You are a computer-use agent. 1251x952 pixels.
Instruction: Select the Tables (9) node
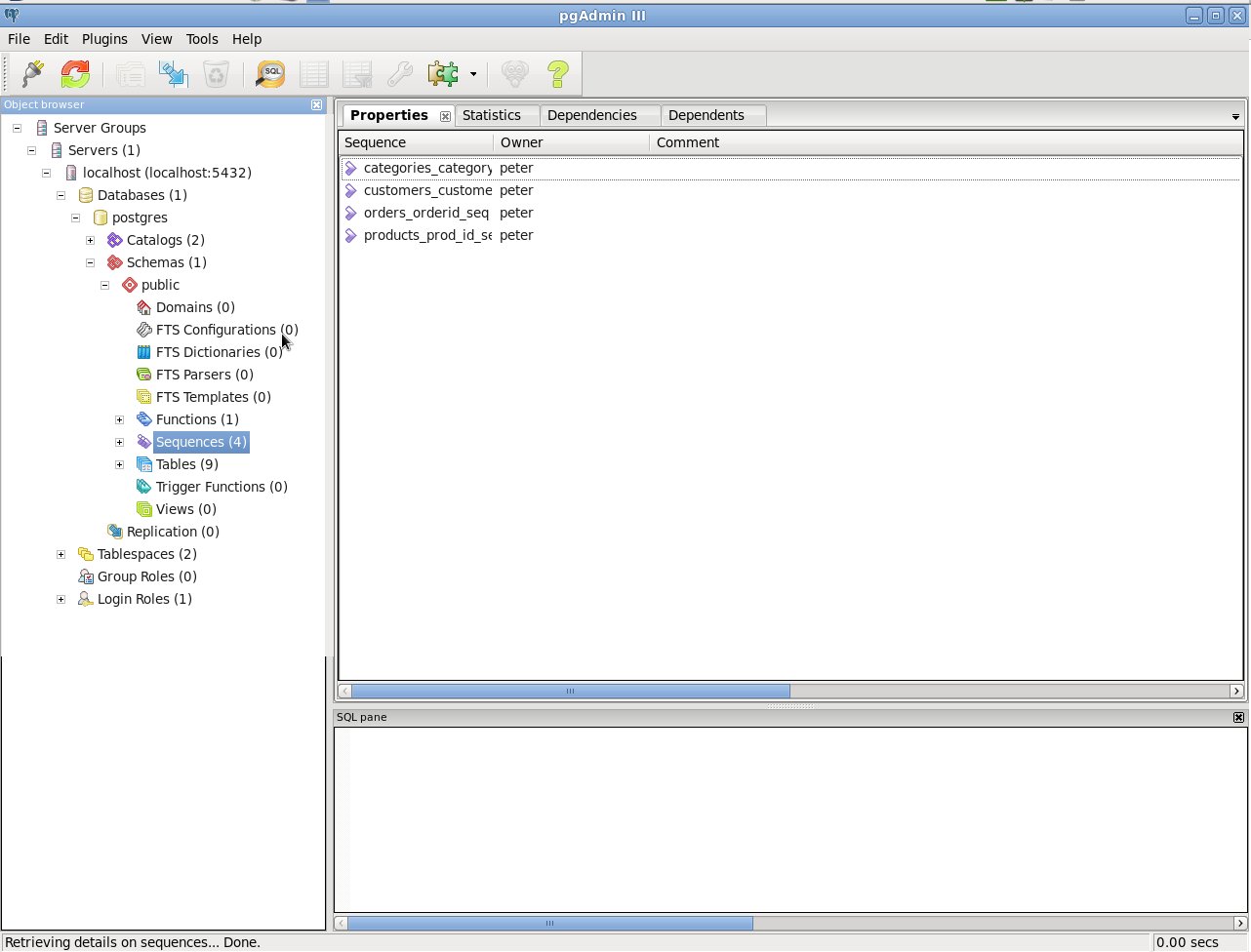coord(186,464)
